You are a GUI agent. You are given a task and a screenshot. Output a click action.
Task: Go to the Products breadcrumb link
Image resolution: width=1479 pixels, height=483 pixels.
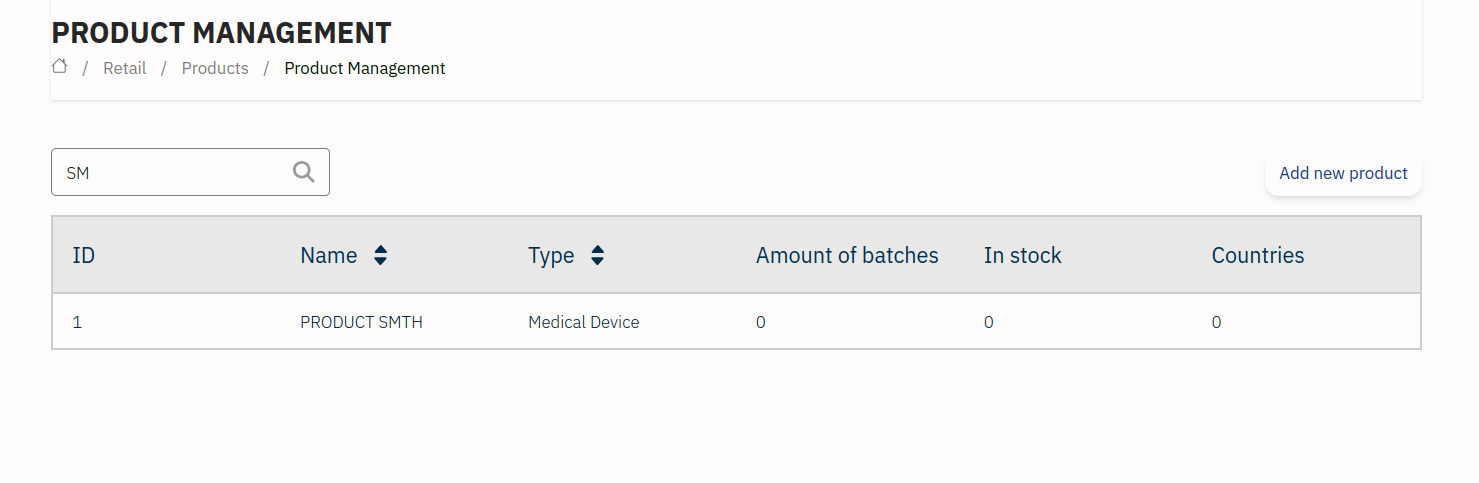tap(215, 69)
